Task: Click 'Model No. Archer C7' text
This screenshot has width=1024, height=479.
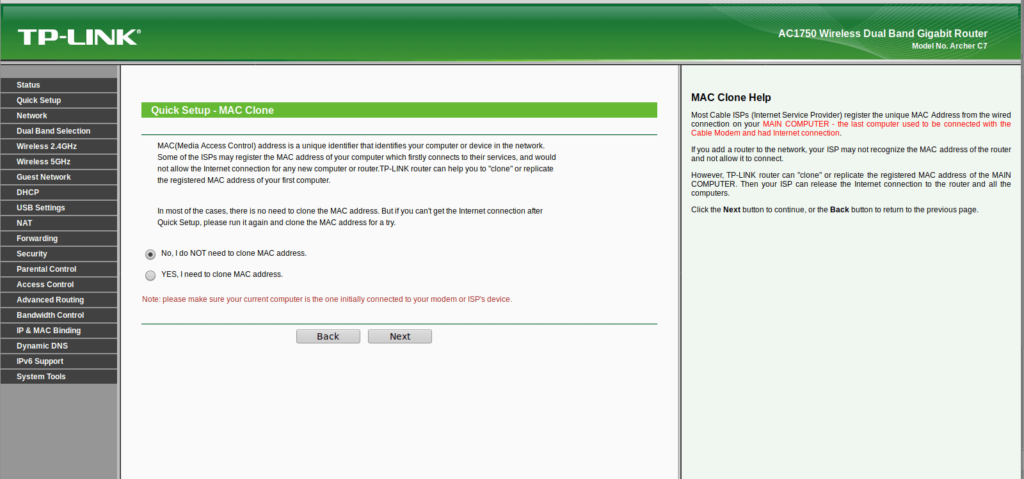Action: [x=950, y=46]
